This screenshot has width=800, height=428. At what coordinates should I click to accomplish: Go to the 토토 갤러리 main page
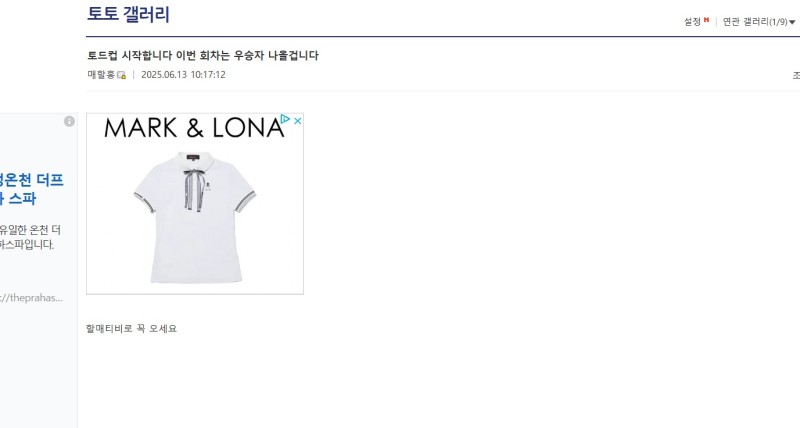point(128,14)
